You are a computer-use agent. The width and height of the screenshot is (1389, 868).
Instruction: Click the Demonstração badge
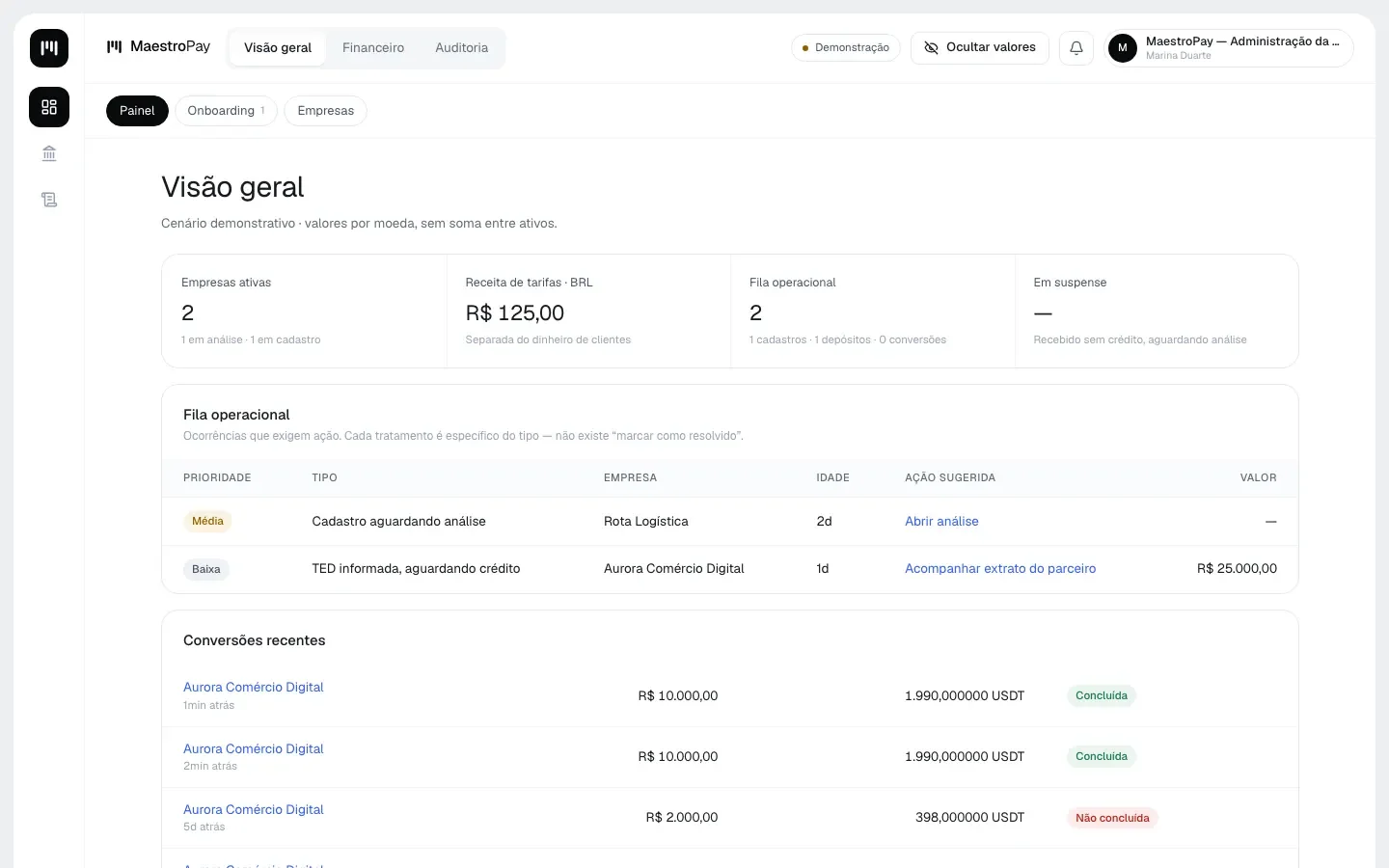coord(846,48)
